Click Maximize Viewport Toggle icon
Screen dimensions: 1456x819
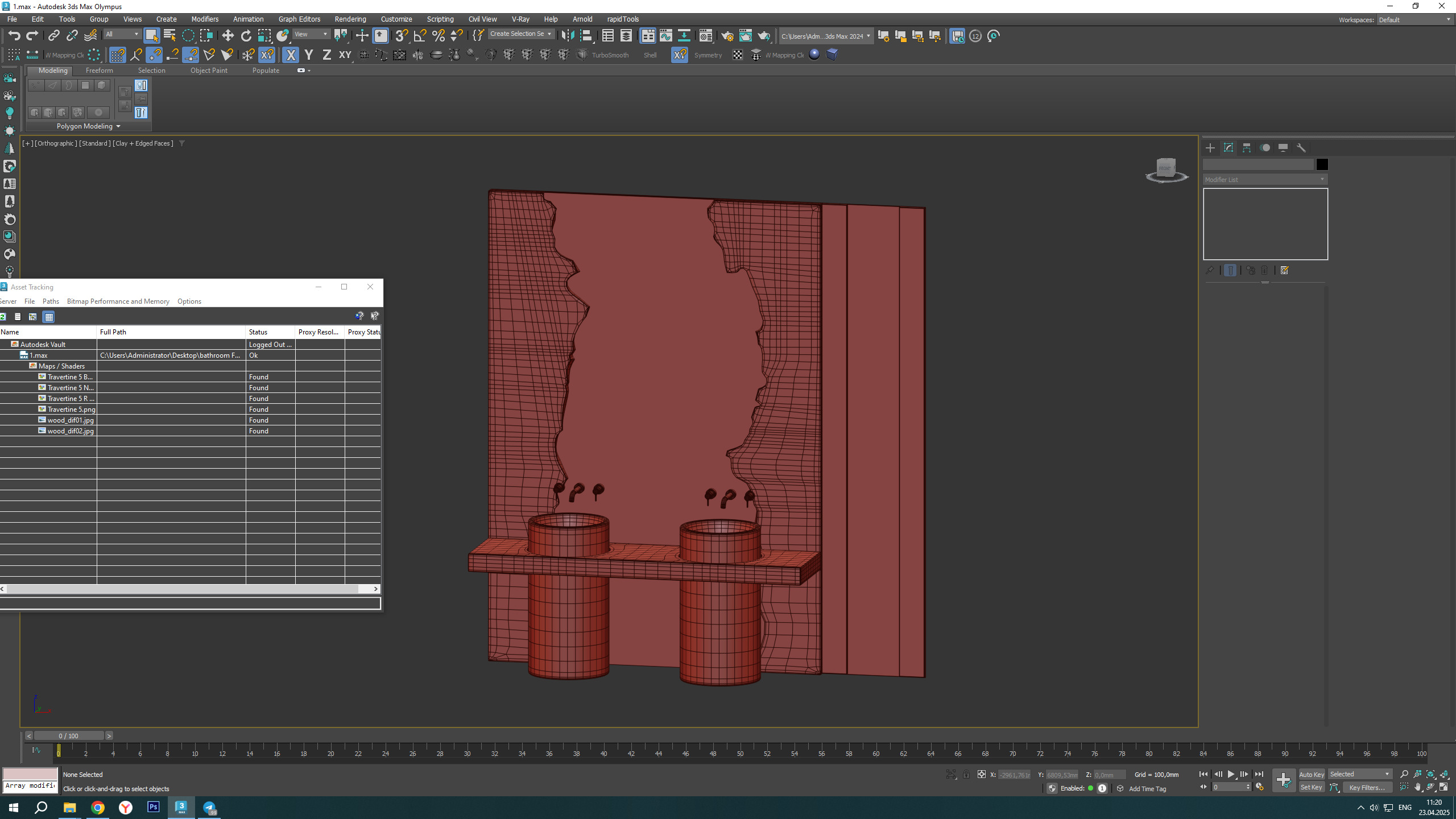pos(1444,787)
